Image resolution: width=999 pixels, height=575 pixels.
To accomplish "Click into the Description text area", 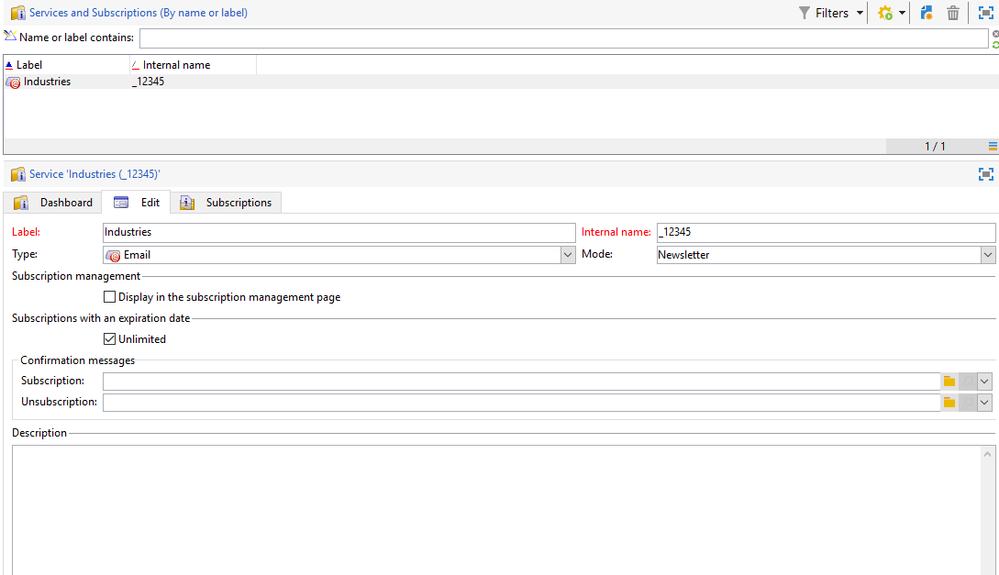I will (497, 510).
